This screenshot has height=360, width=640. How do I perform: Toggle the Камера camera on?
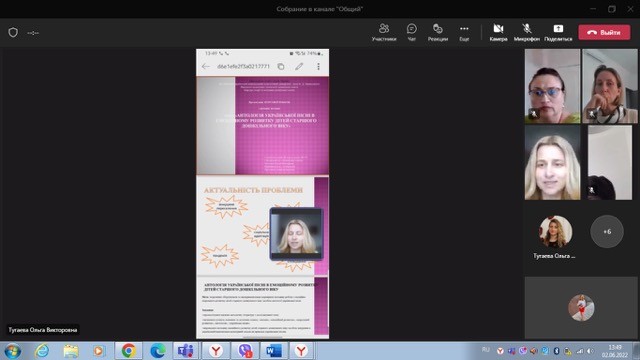[498, 32]
